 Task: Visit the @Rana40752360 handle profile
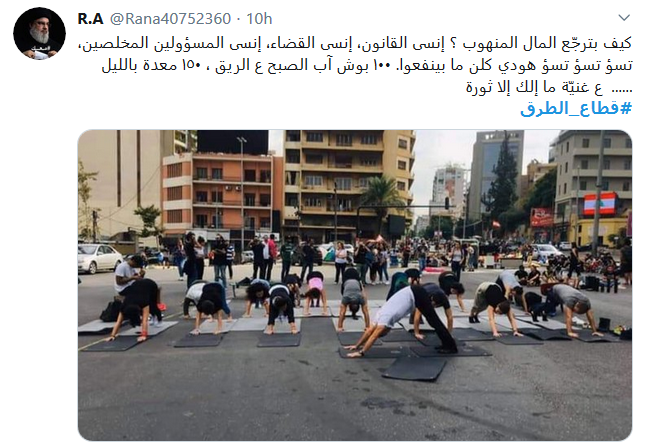click(x=171, y=19)
